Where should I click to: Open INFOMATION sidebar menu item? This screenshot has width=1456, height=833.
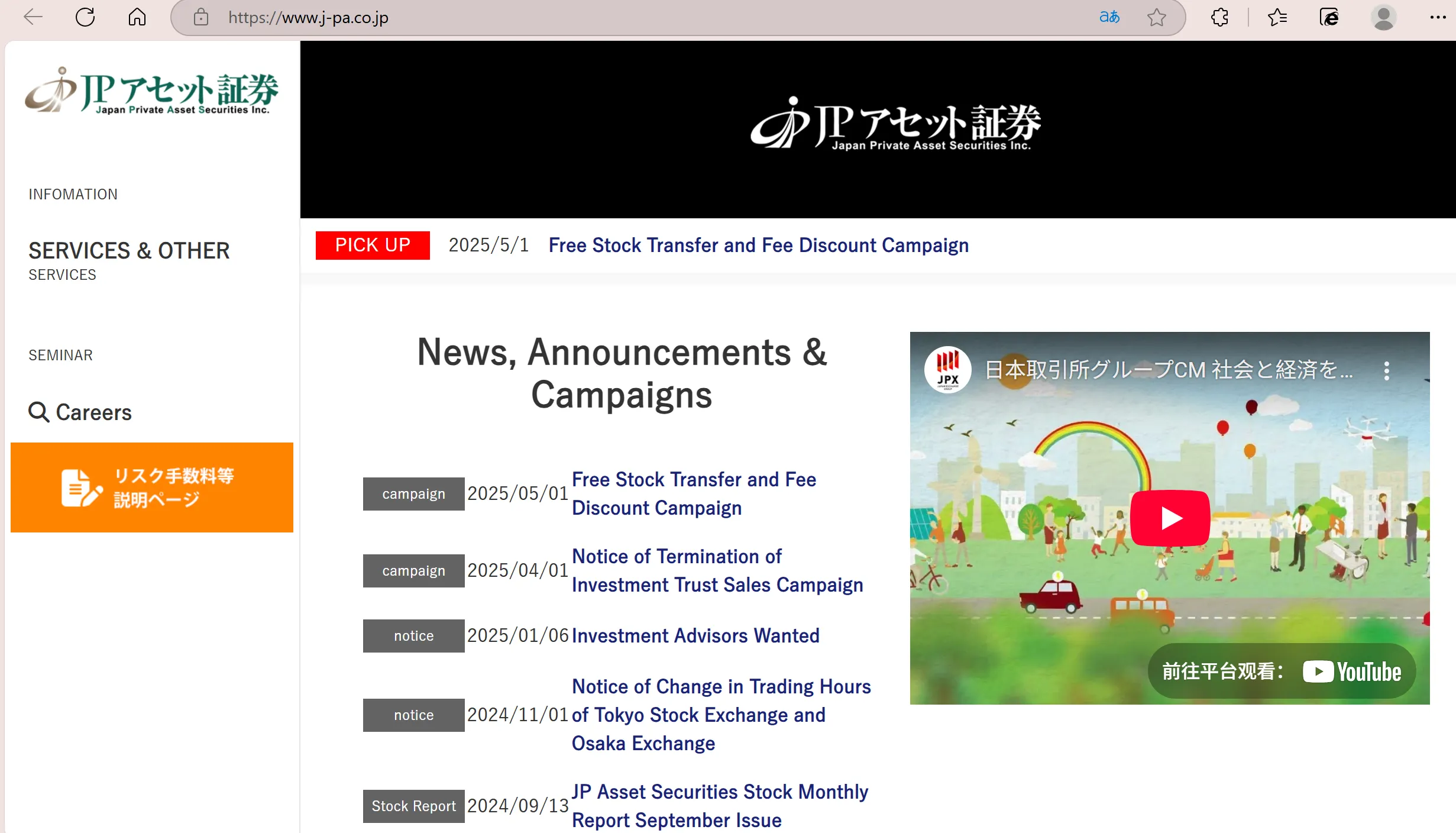[73, 194]
